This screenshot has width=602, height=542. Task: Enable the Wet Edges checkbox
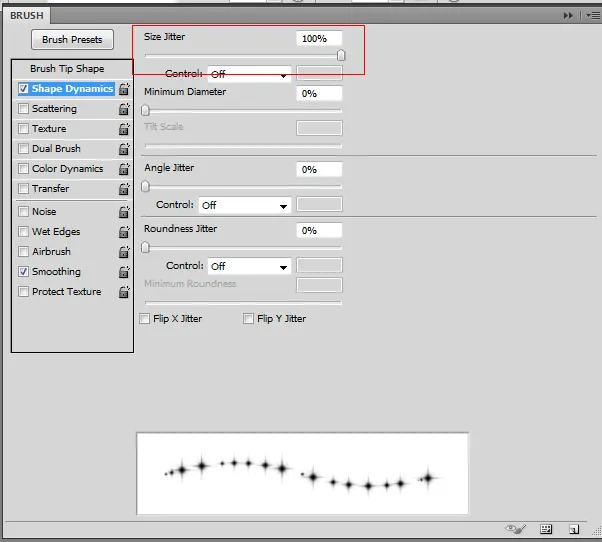(23, 231)
